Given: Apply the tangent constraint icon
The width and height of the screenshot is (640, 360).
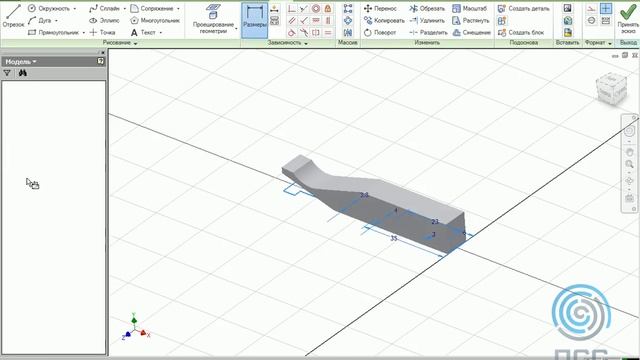Looking at the screenshot, I should pos(292,32).
